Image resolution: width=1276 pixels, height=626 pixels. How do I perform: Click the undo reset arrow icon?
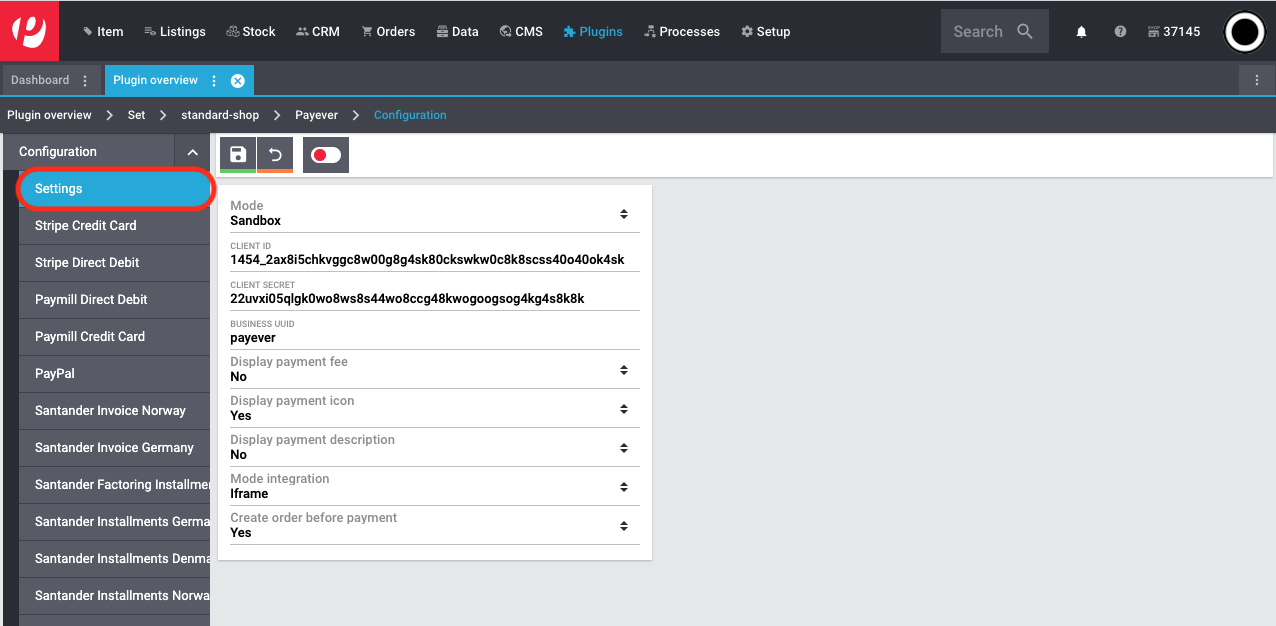coord(275,155)
